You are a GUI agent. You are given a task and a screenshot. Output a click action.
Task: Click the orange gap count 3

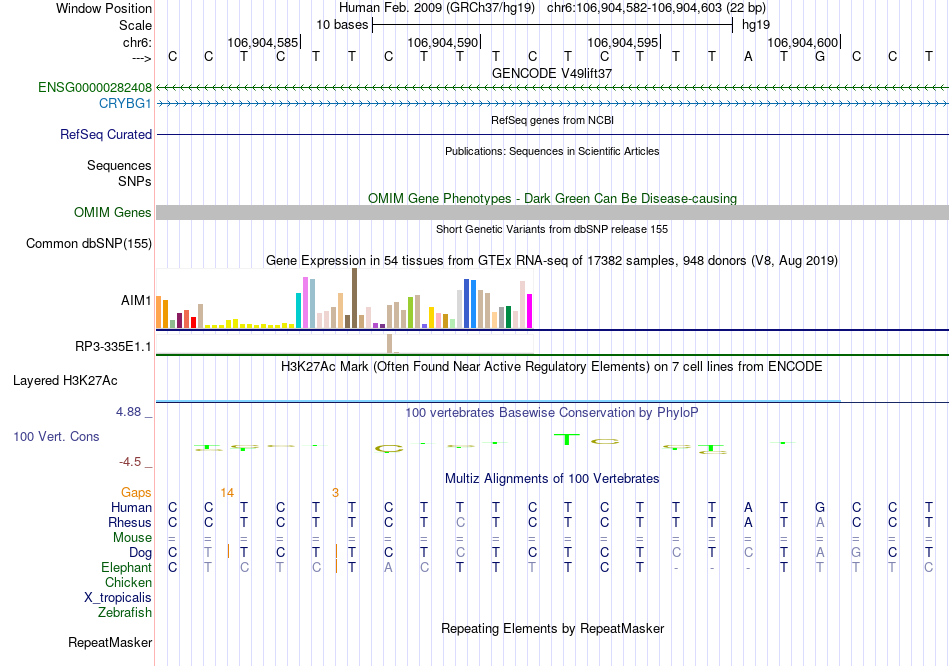[x=335, y=493]
